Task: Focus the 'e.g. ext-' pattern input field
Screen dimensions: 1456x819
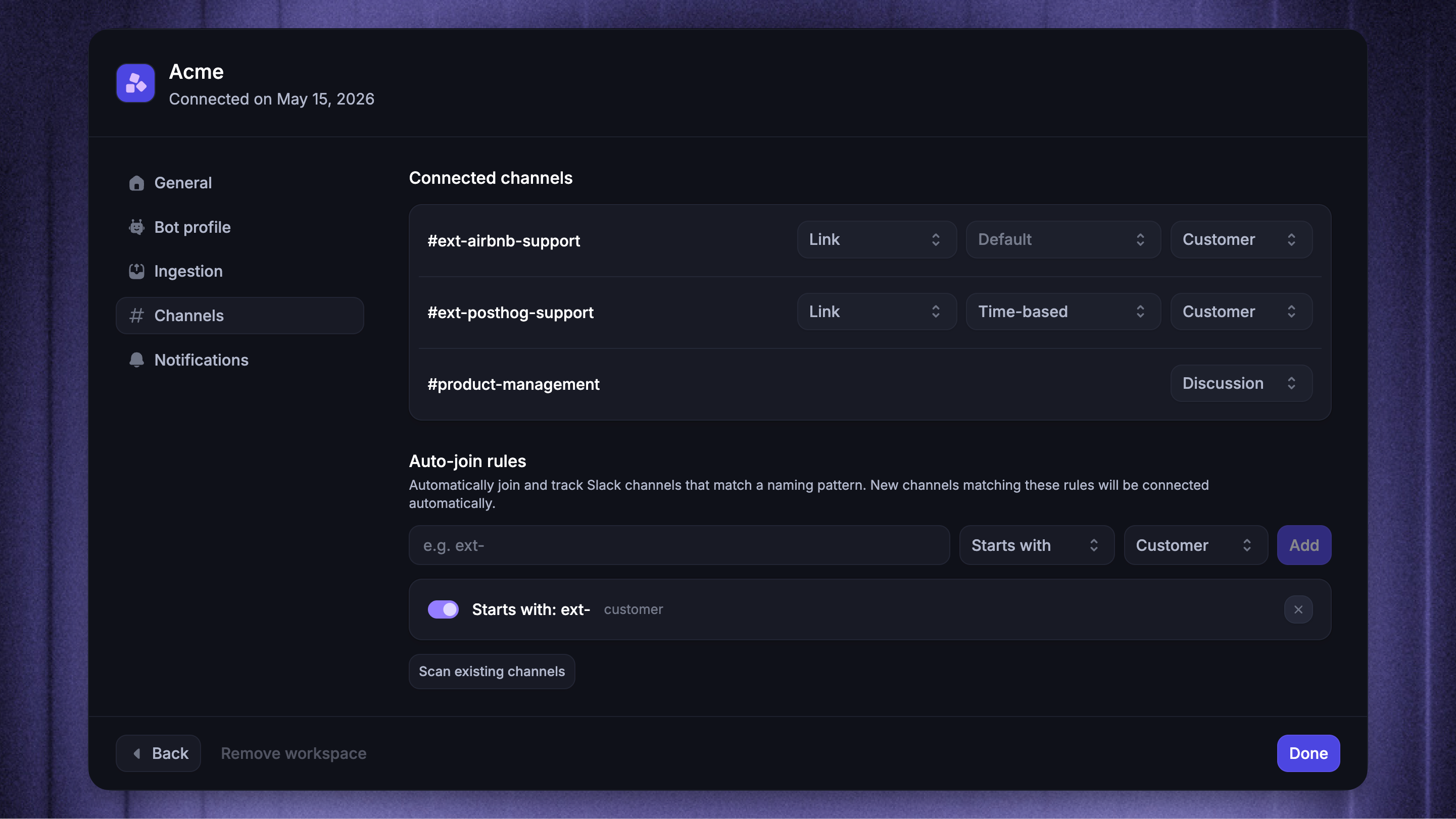Action: (680, 545)
